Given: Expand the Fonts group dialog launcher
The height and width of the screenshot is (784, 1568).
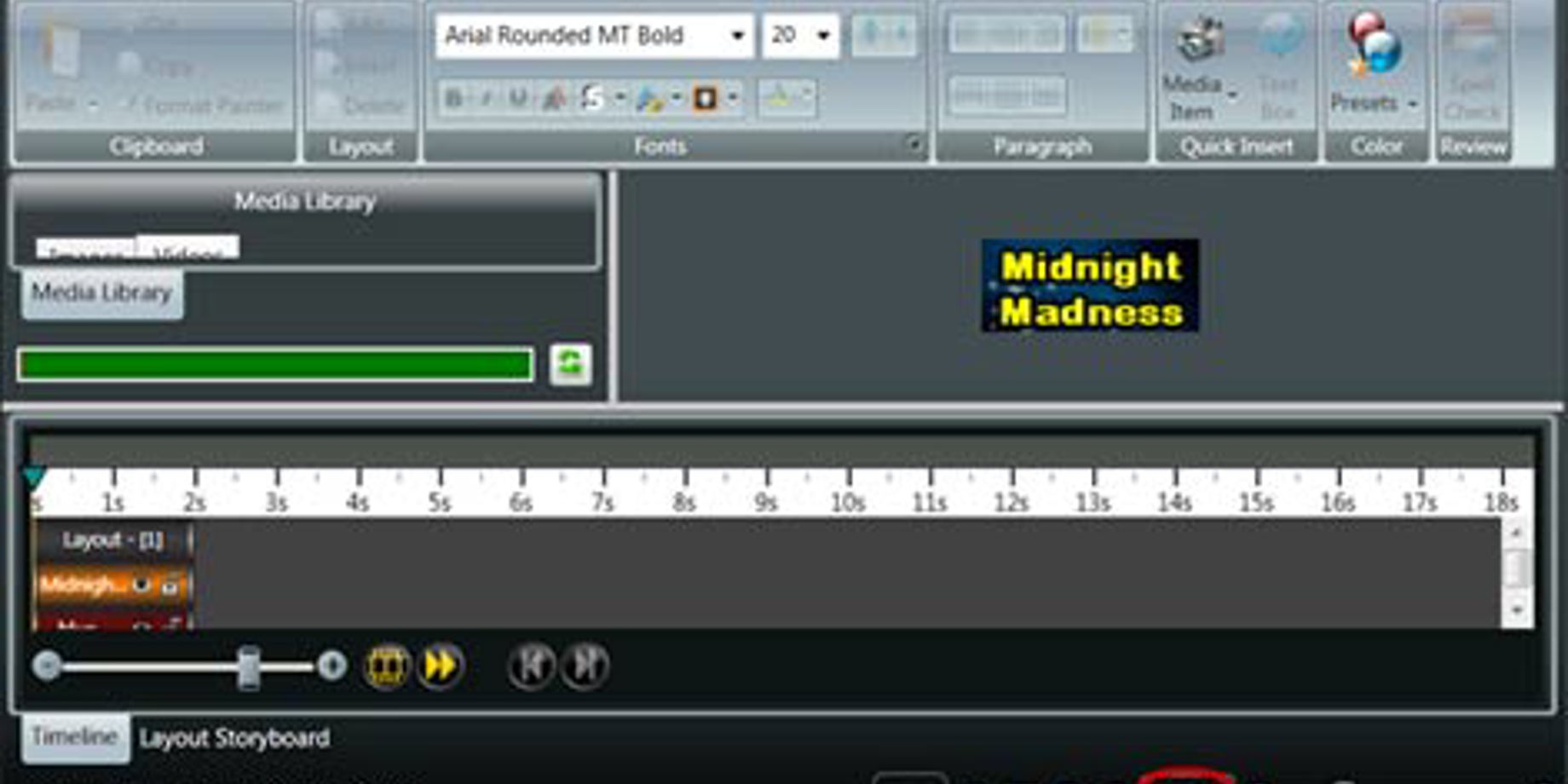Looking at the screenshot, I should [x=914, y=144].
